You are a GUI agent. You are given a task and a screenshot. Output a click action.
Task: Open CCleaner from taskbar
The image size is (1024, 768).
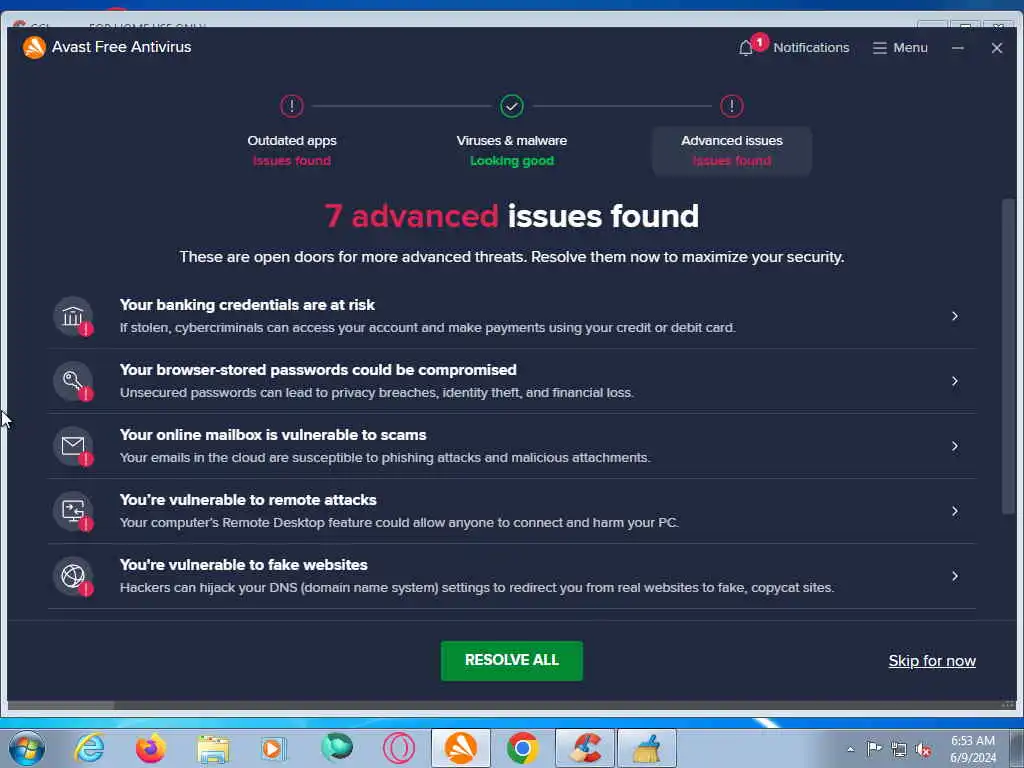[584, 748]
